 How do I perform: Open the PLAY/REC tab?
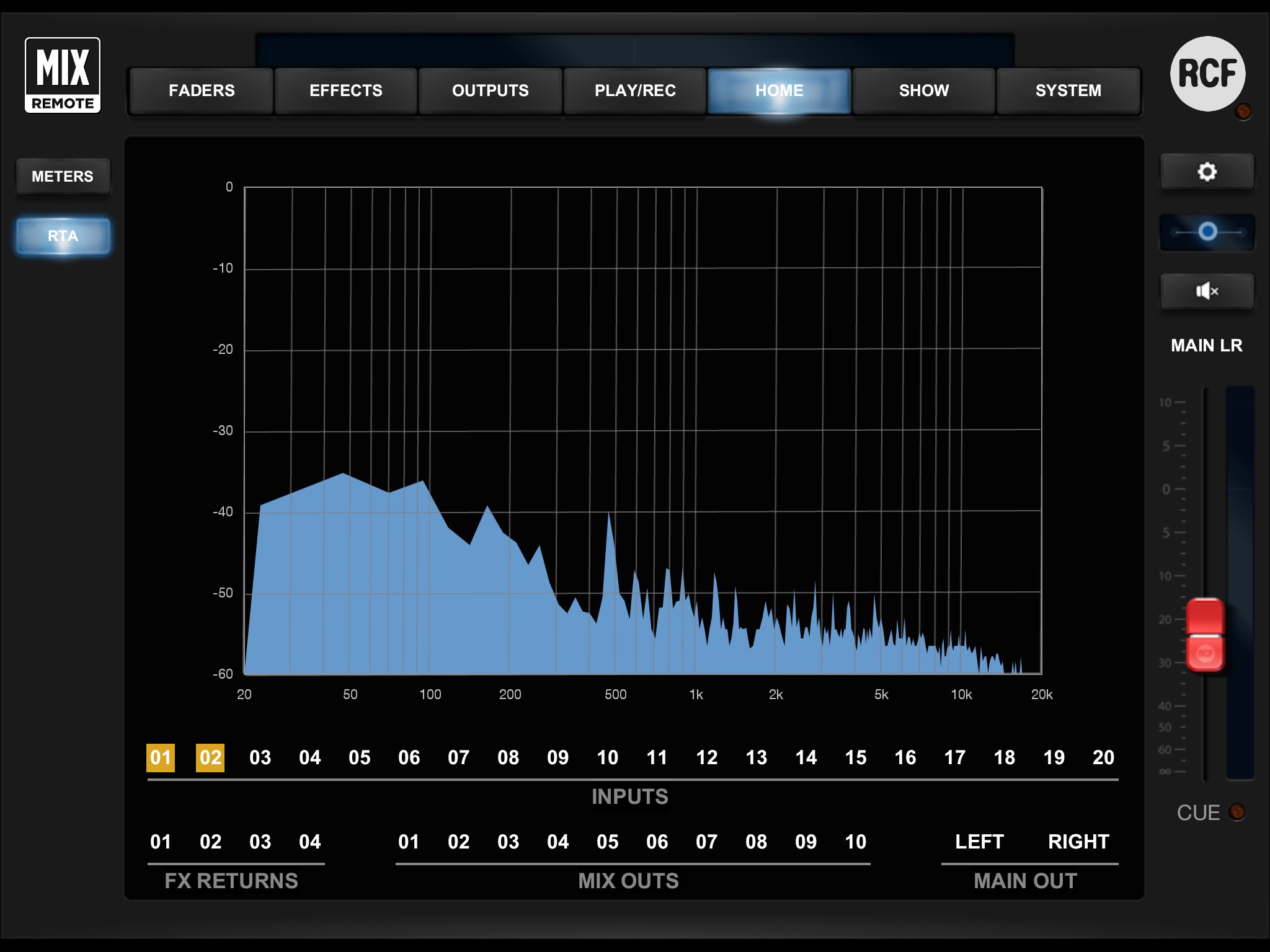point(635,91)
